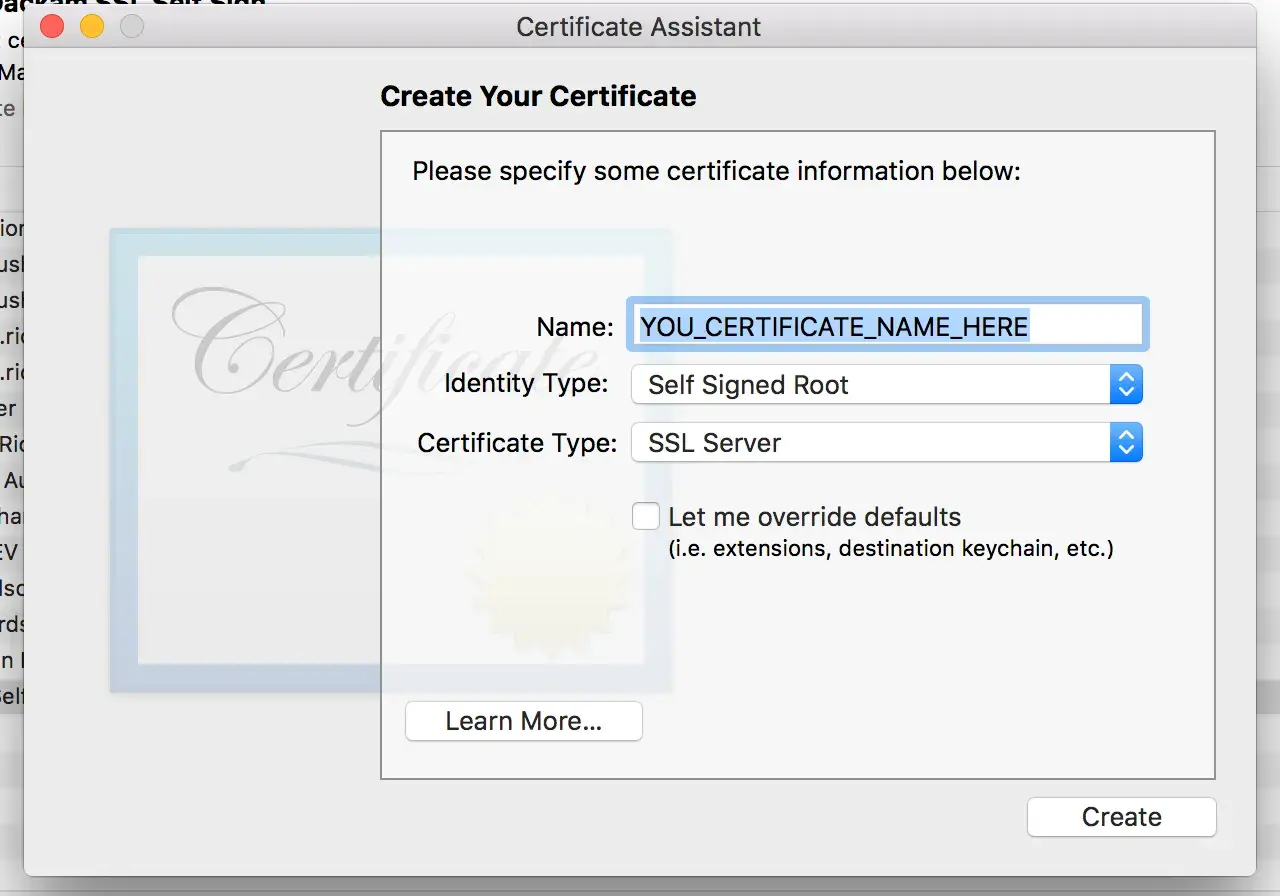Screen dimensions: 1280x896
Task: Click the Learn More button
Action: pyautogui.click(x=523, y=721)
